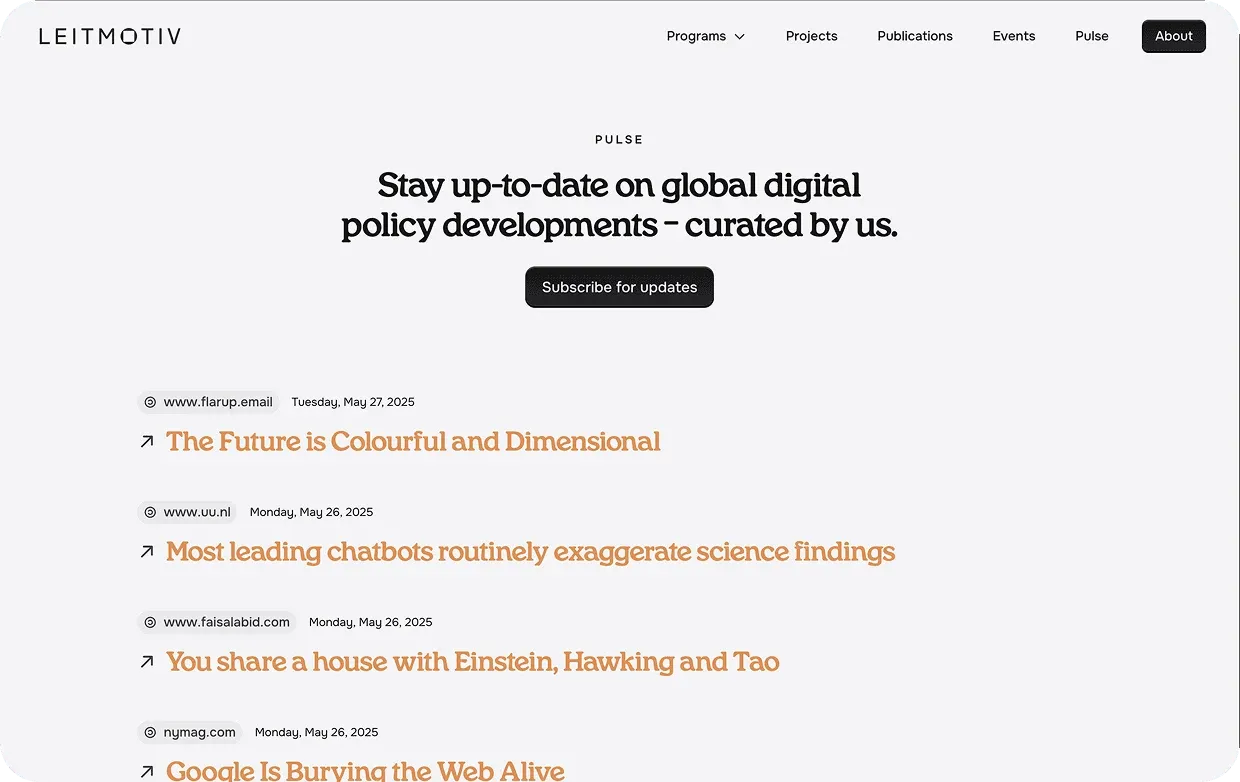1240x782 pixels.
Task: Click the www.uu.nl source tag
Action: coord(188,512)
